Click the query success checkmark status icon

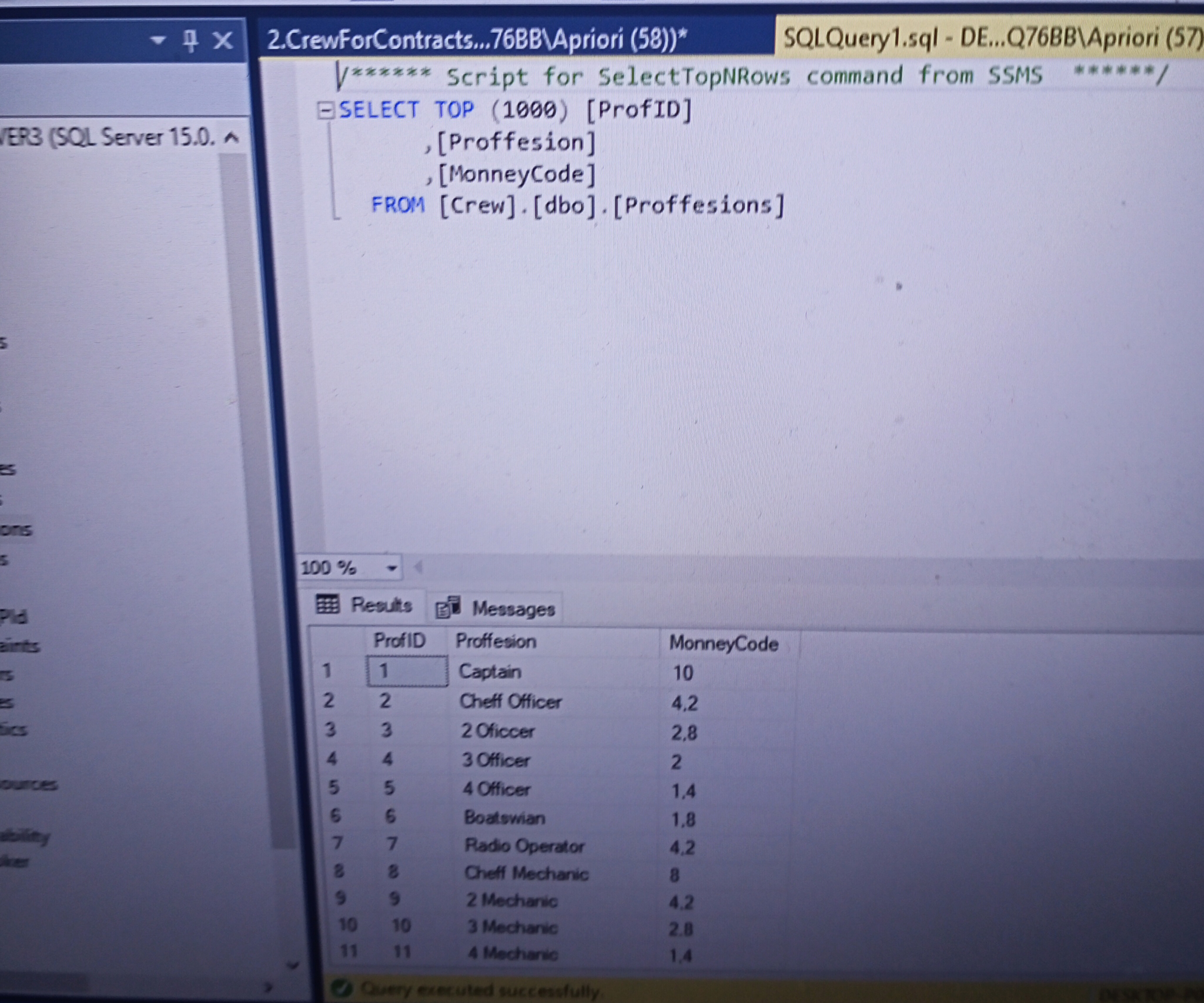coord(342,988)
